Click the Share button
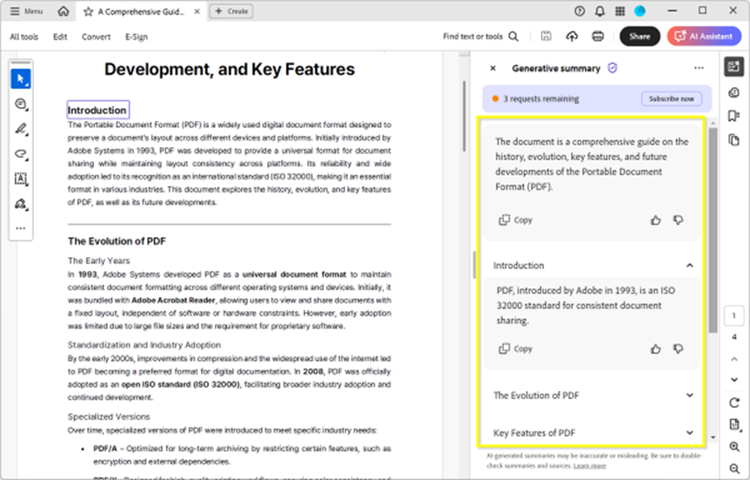750x480 pixels. 640,36
